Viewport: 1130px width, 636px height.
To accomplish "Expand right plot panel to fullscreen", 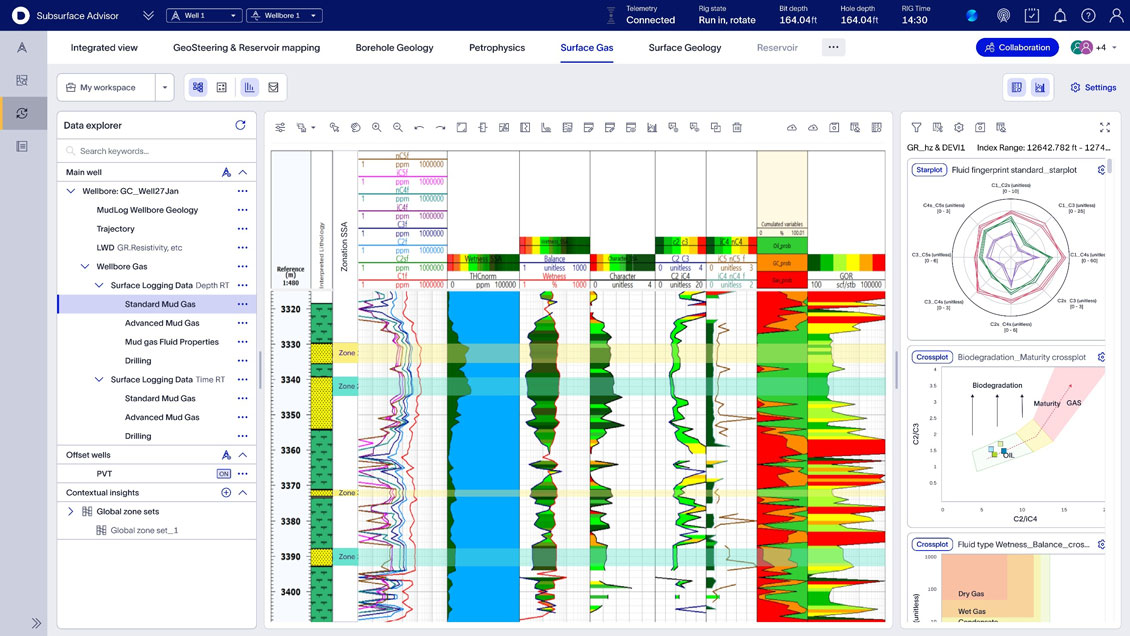I will (x=1104, y=128).
